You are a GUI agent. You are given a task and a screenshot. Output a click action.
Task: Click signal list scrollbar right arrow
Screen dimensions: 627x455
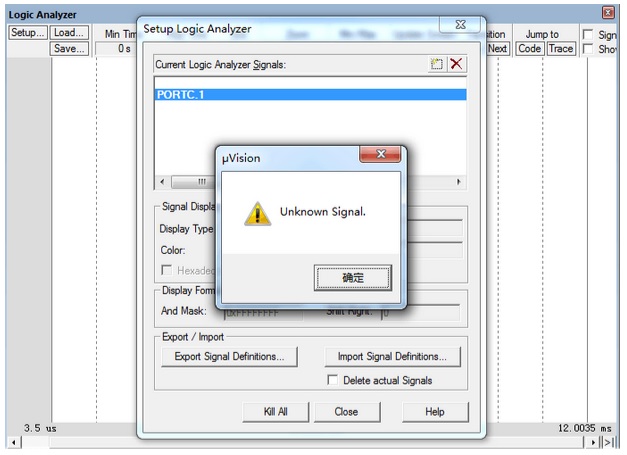(x=459, y=182)
